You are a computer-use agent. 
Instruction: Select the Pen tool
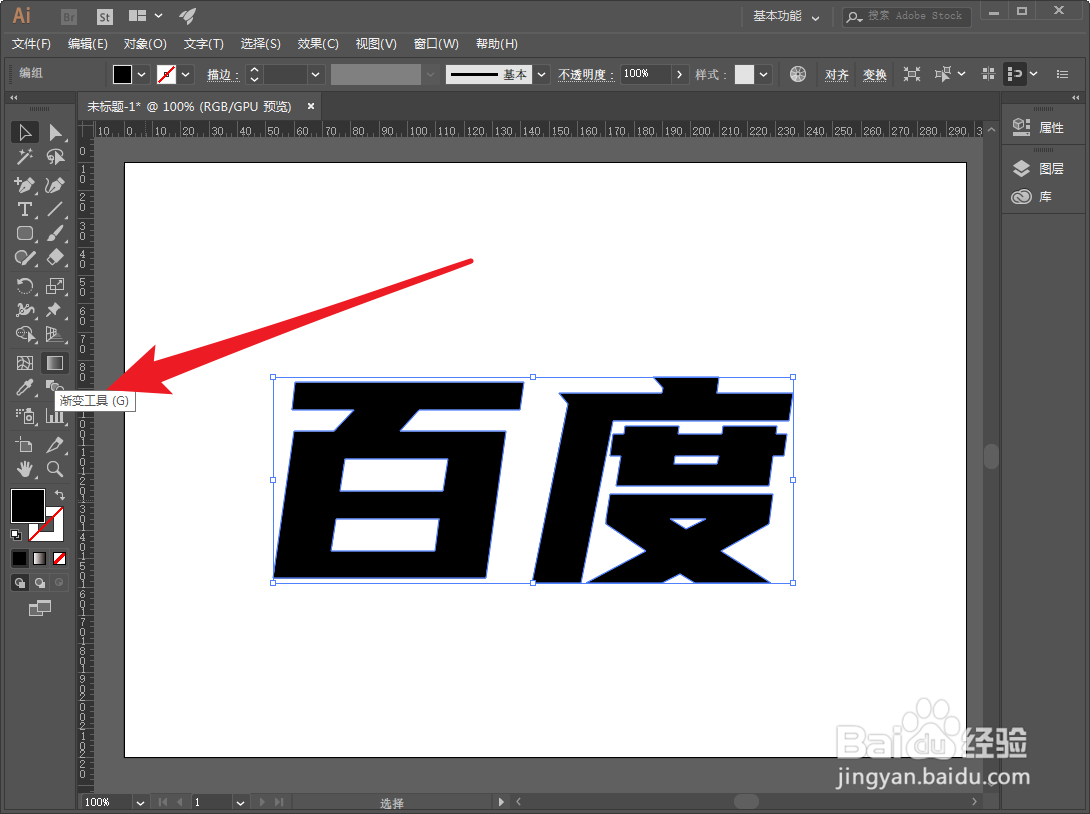pos(25,185)
